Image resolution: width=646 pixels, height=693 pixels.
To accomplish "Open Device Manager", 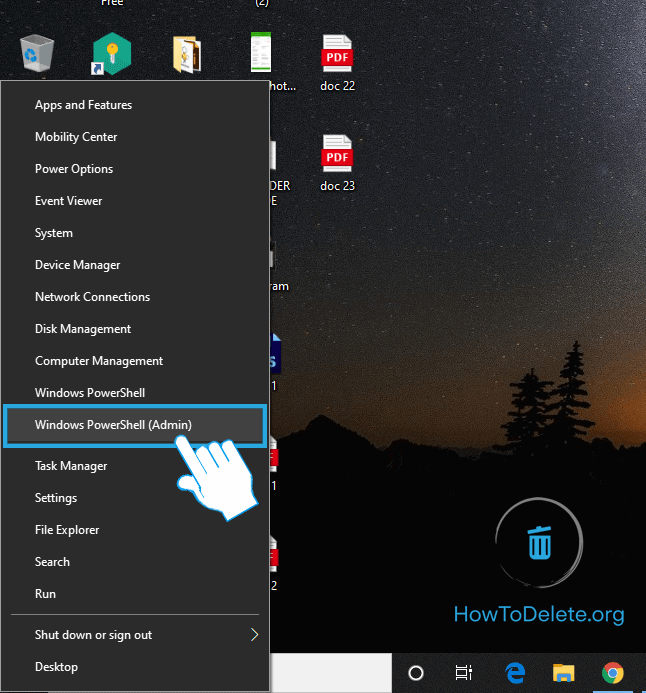I will coord(135,265).
